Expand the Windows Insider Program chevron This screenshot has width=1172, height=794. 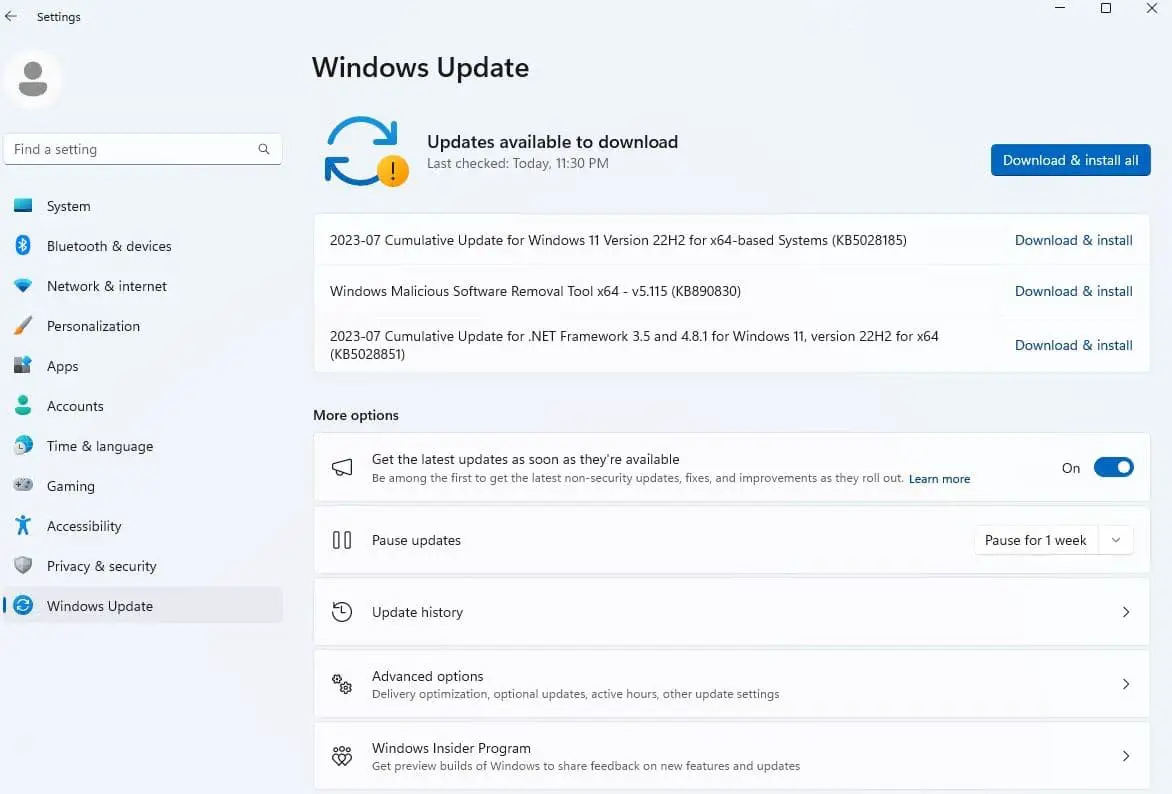(1126, 756)
